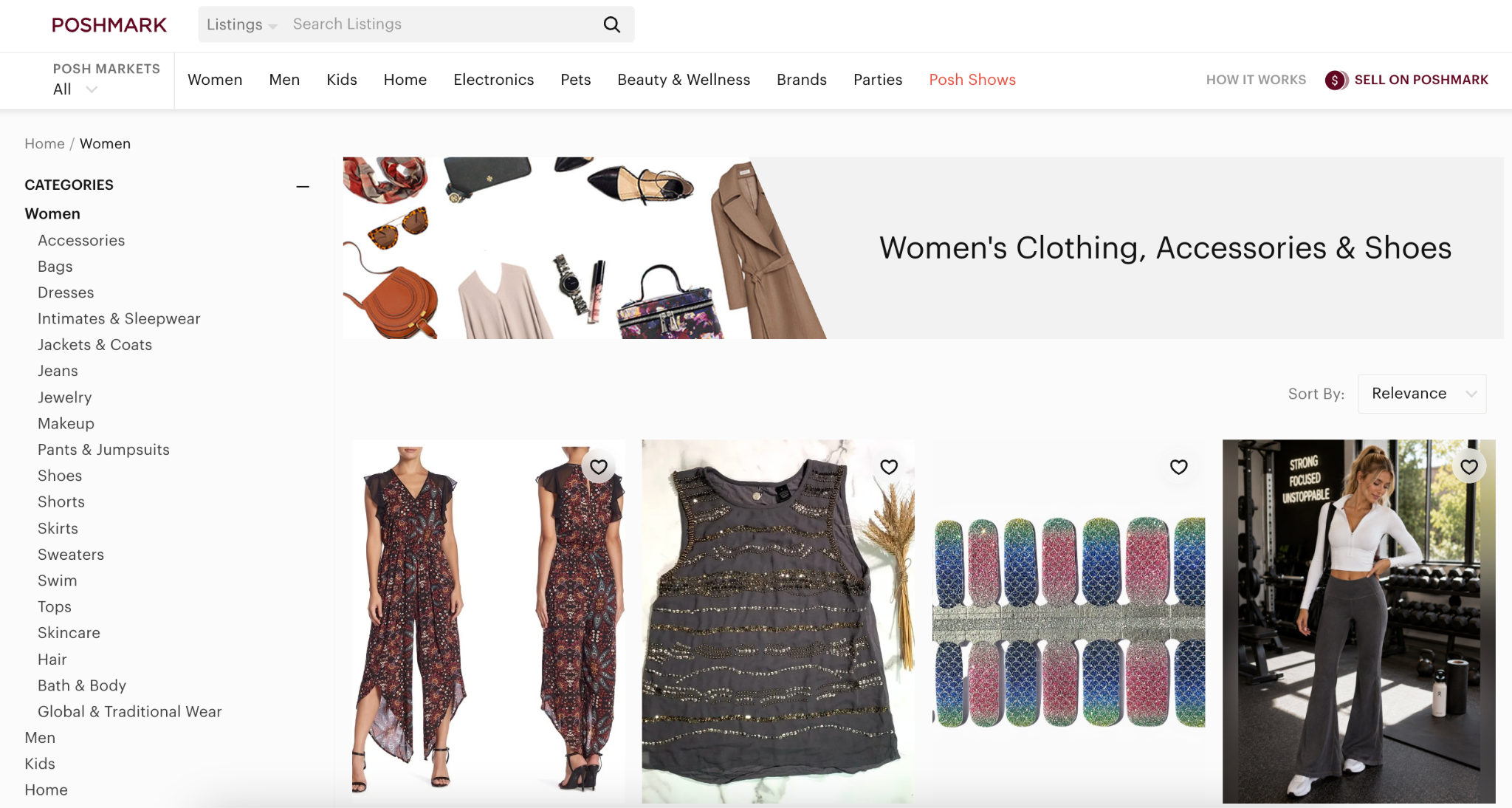Like the glitter nail strips listing
This screenshot has height=808, width=1512.
pyautogui.click(x=1179, y=467)
